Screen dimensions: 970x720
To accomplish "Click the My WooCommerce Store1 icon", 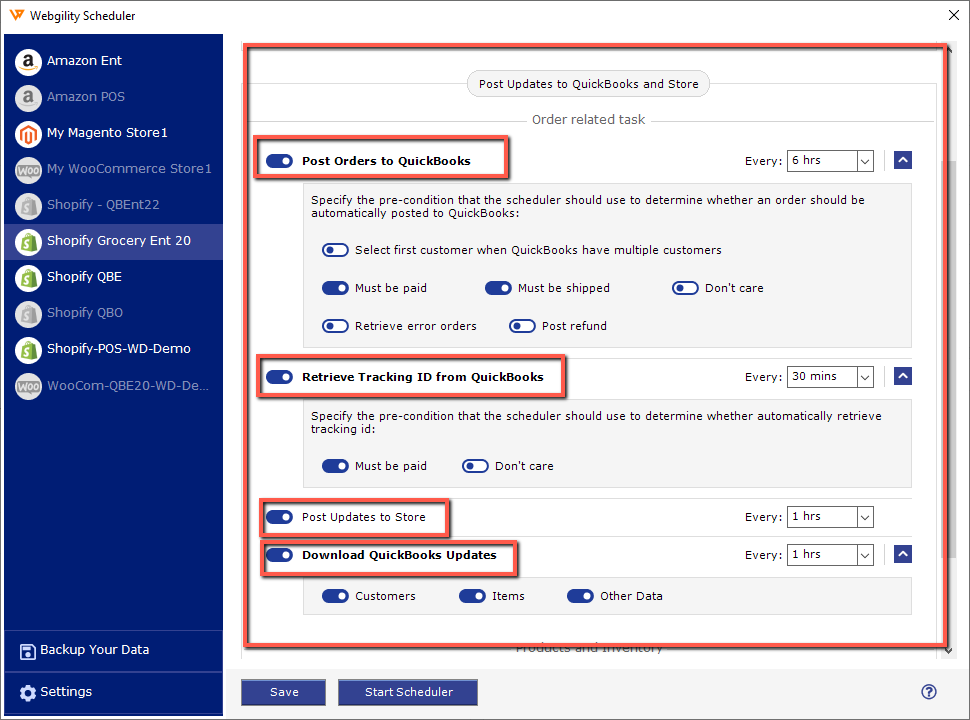I will [28, 169].
